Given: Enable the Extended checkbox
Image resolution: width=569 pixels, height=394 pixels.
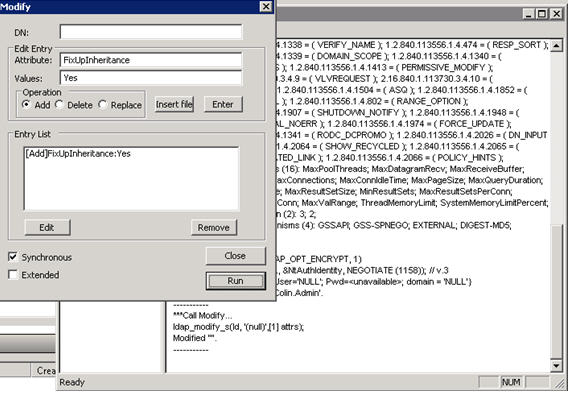Looking at the screenshot, I should [13, 275].
